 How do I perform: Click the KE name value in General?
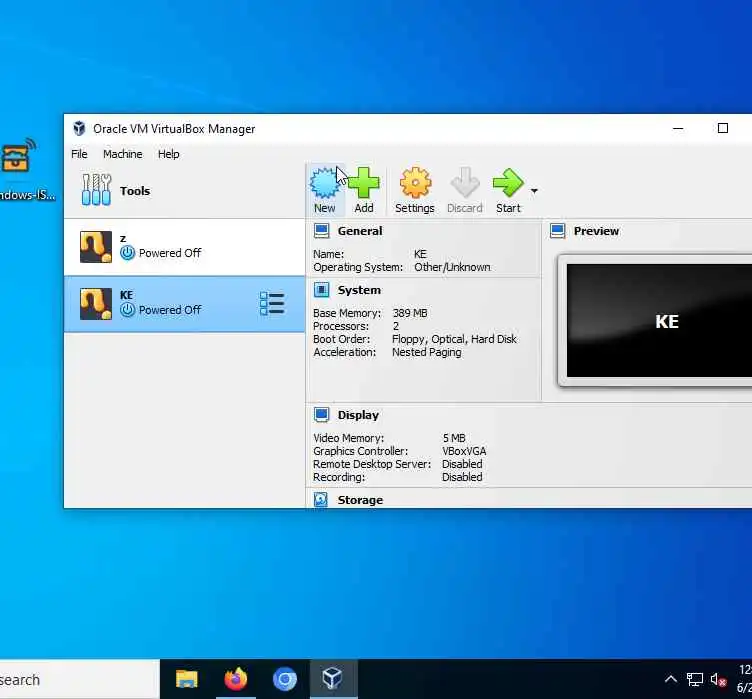[x=420, y=254]
